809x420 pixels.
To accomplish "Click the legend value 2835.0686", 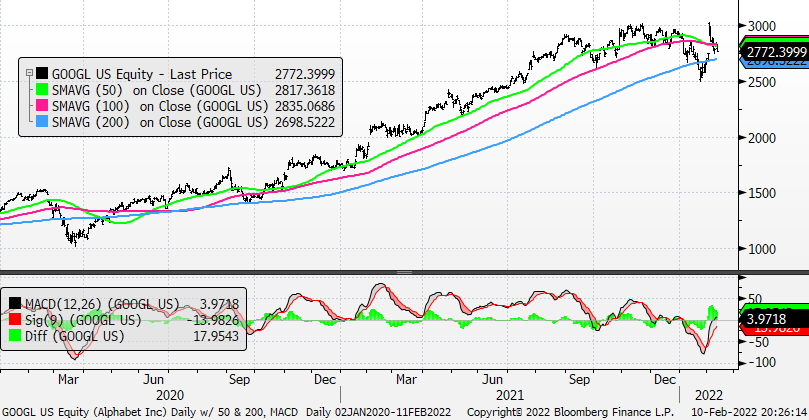I will [x=305, y=106].
